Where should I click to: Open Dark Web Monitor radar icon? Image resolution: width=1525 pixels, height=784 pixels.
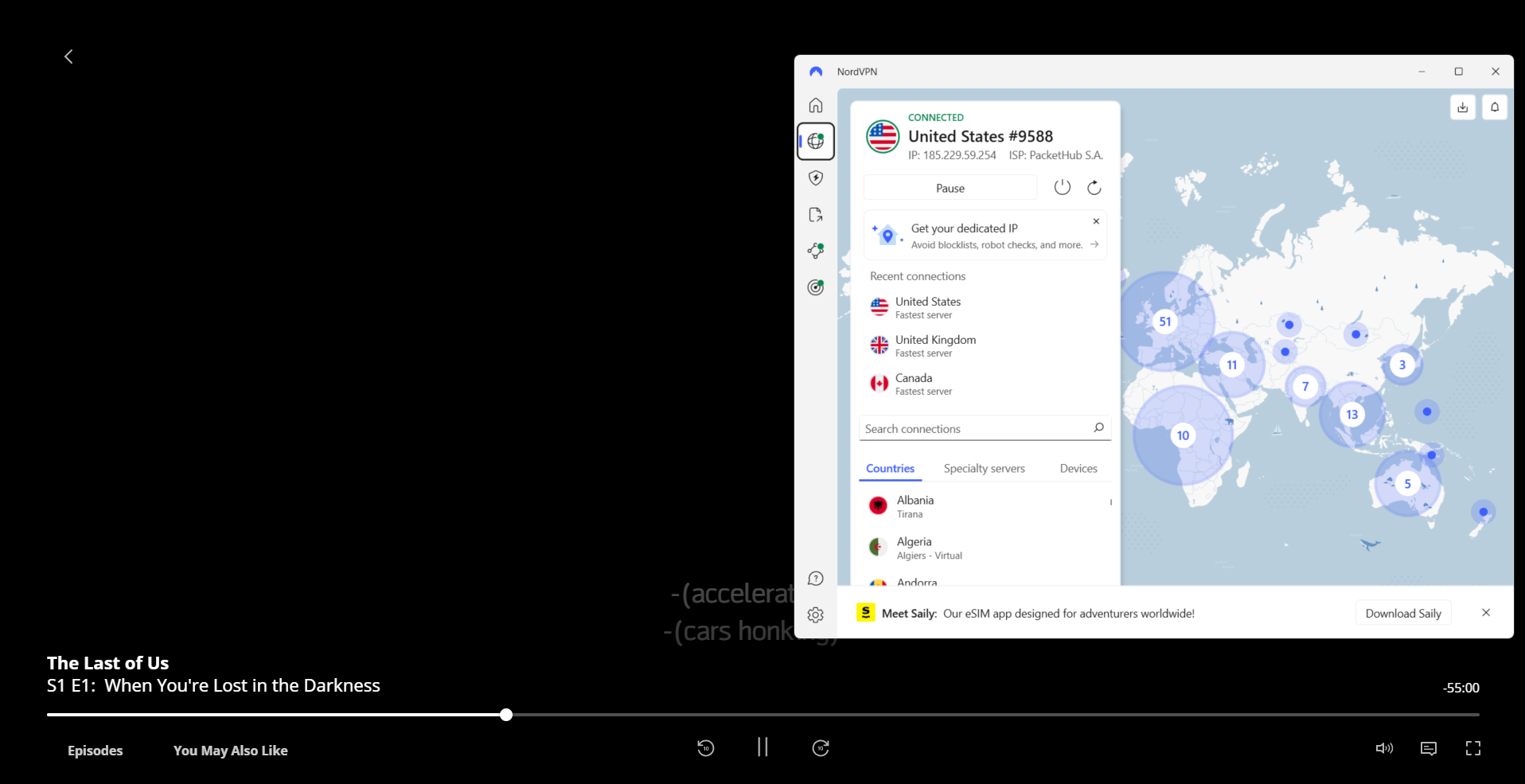[x=816, y=287]
